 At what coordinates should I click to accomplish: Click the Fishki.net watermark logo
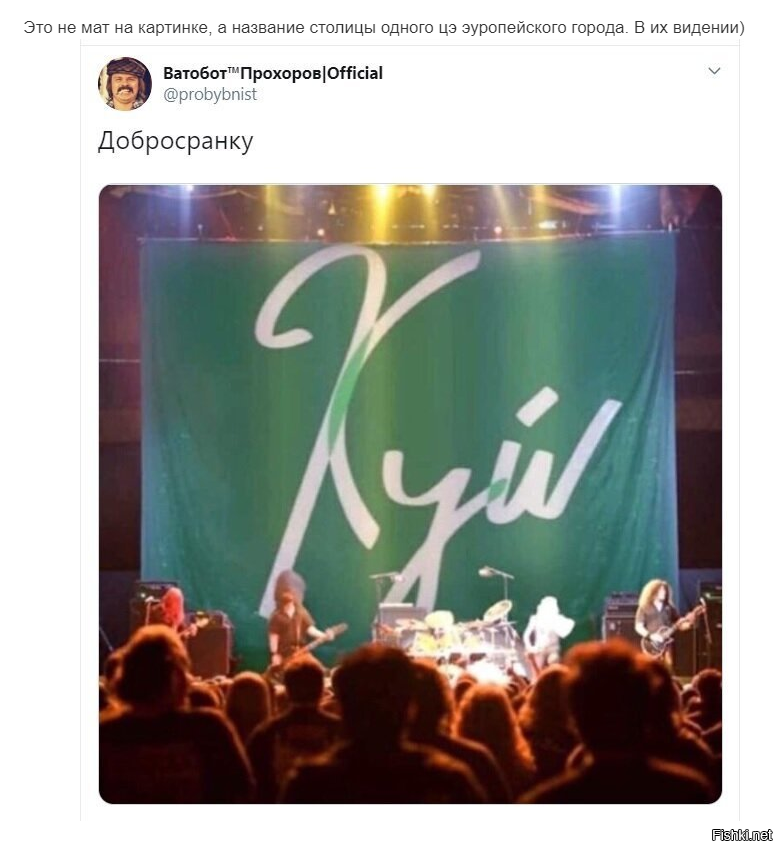(742, 835)
